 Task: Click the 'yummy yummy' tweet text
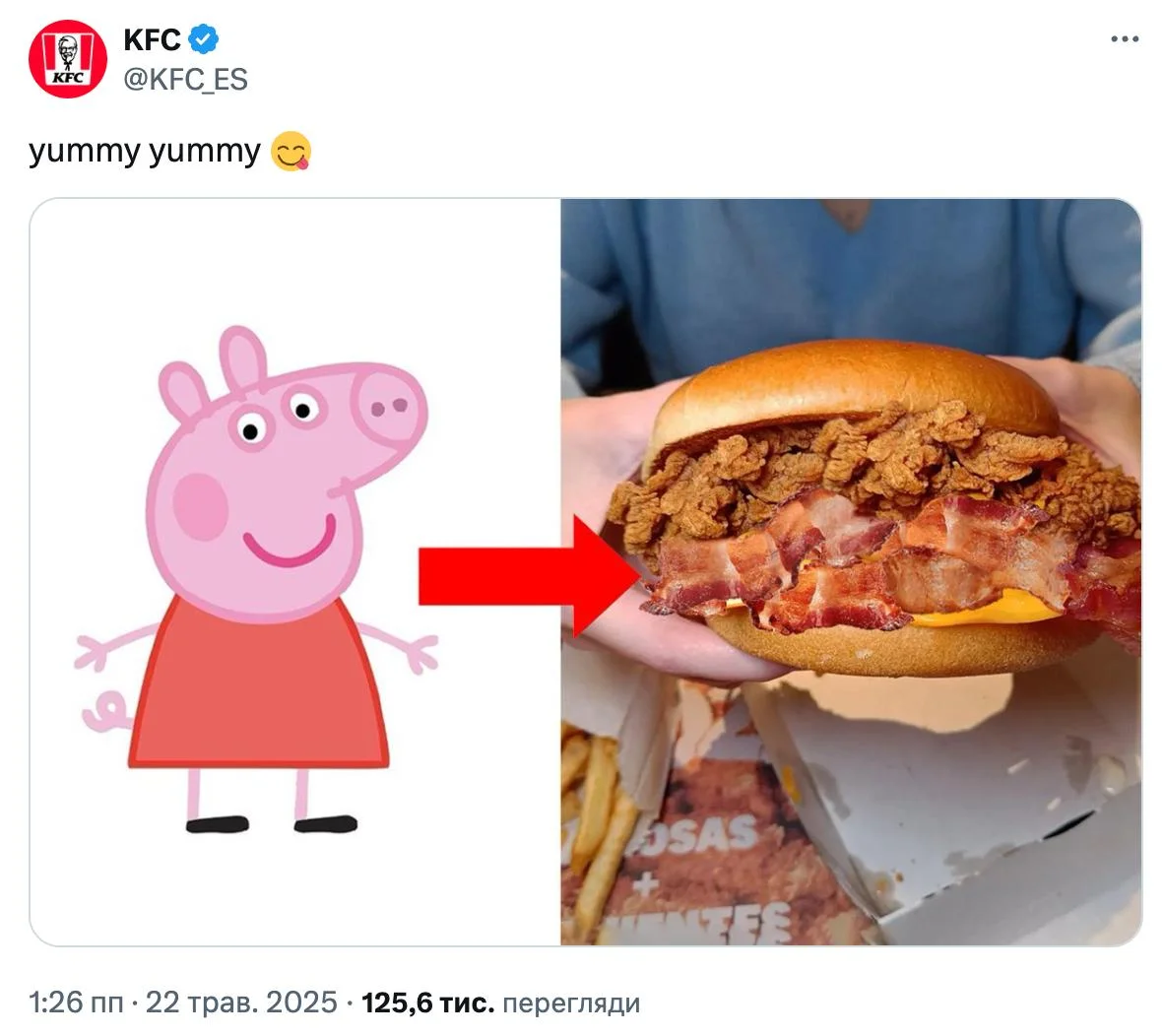point(145,151)
